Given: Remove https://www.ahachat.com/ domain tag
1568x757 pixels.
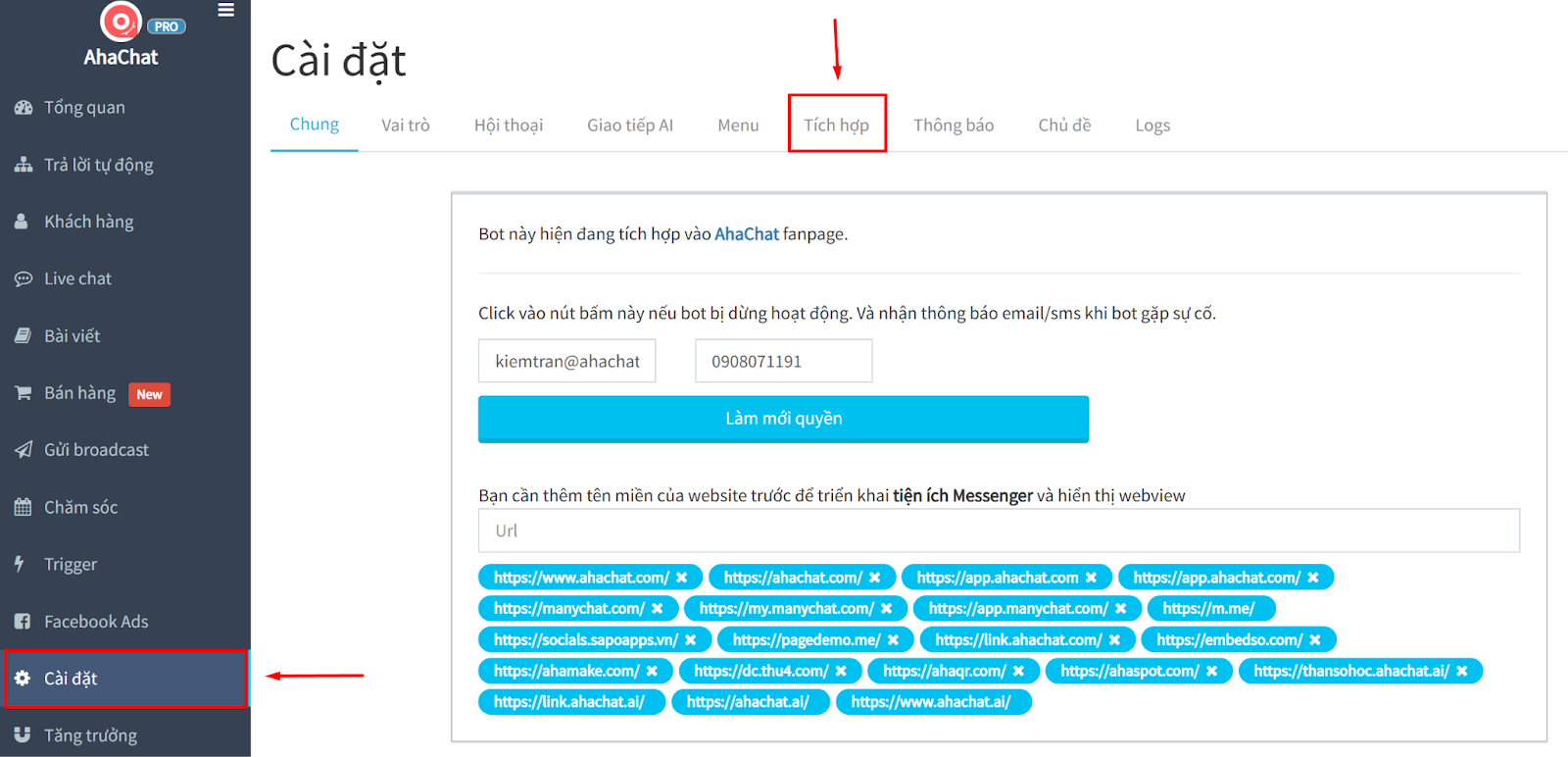Looking at the screenshot, I should pos(682,578).
